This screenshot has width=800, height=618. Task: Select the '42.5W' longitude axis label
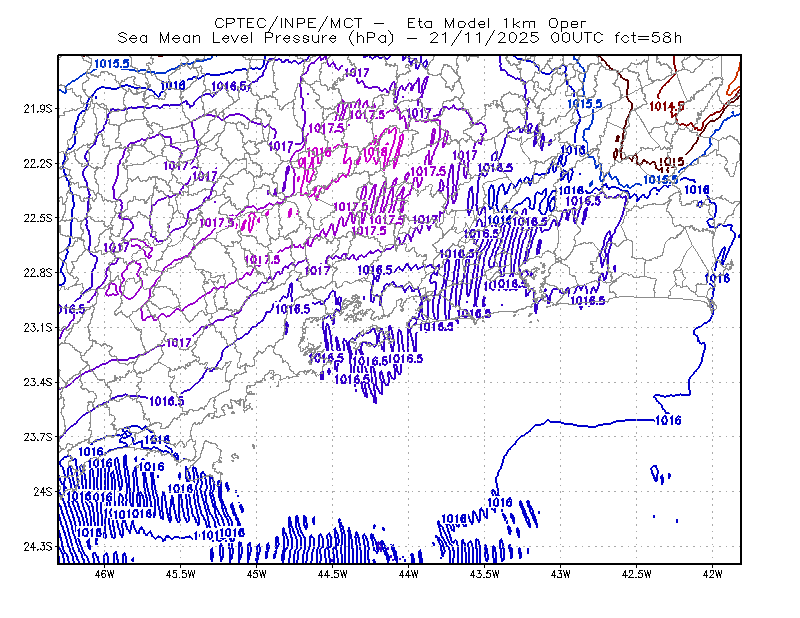[x=636, y=574]
